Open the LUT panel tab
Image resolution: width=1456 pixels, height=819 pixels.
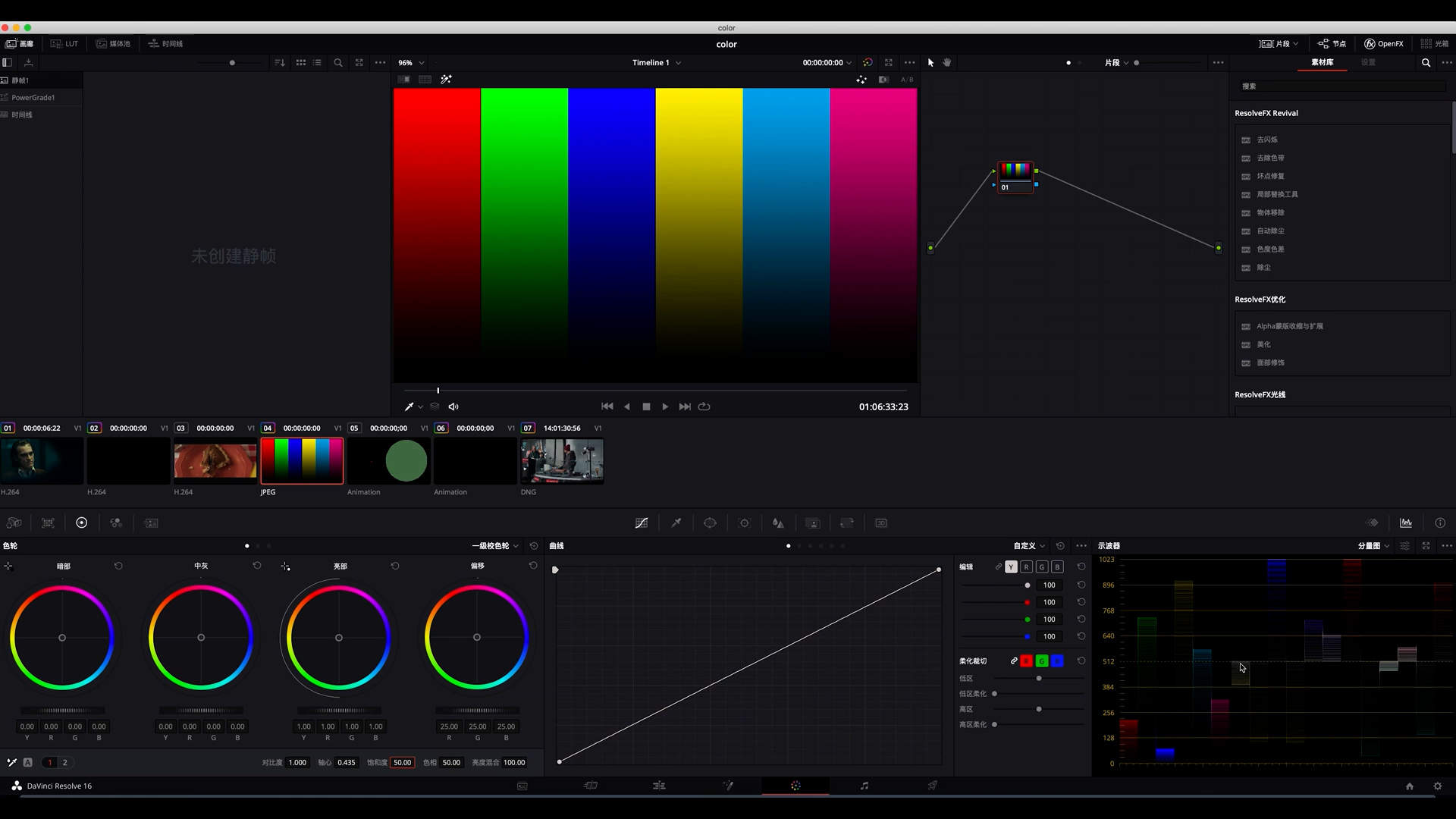tap(64, 44)
